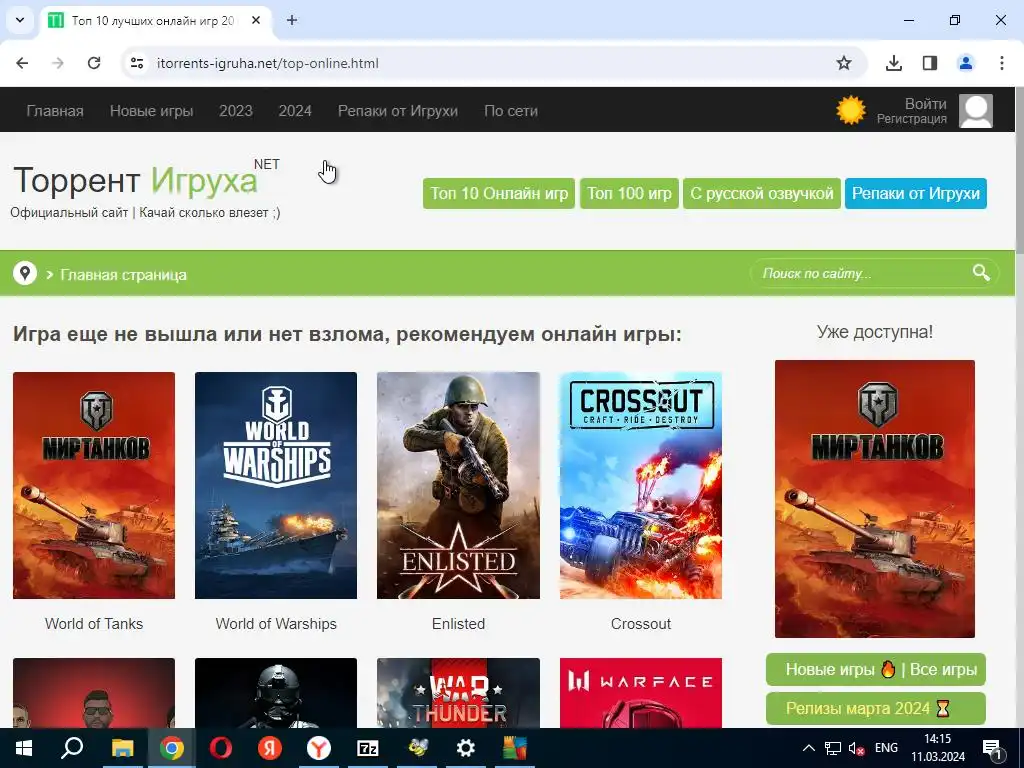Click the user avatar placeholder on the site
The width and height of the screenshot is (1024, 768).
click(x=976, y=110)
